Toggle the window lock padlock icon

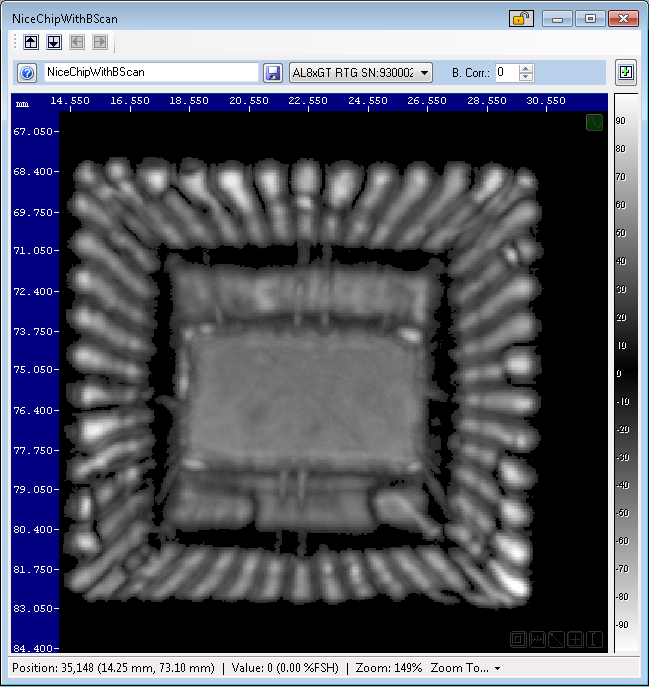[520, 18]
